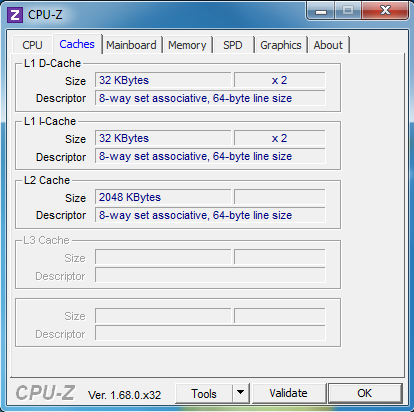Click the L1 D-Cache size field 32 KBytes

163,80
